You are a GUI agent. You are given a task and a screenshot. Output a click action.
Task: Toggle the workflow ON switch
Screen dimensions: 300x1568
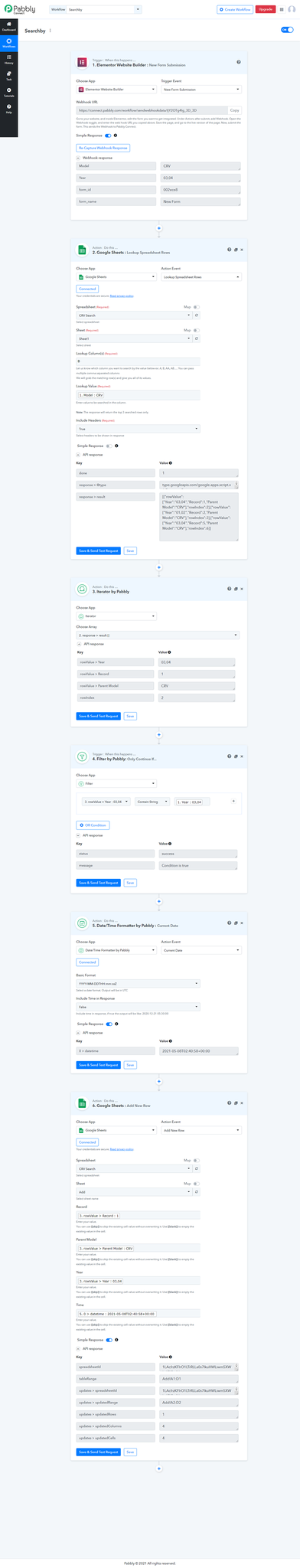pyautogui.click(x=287, y=30)
